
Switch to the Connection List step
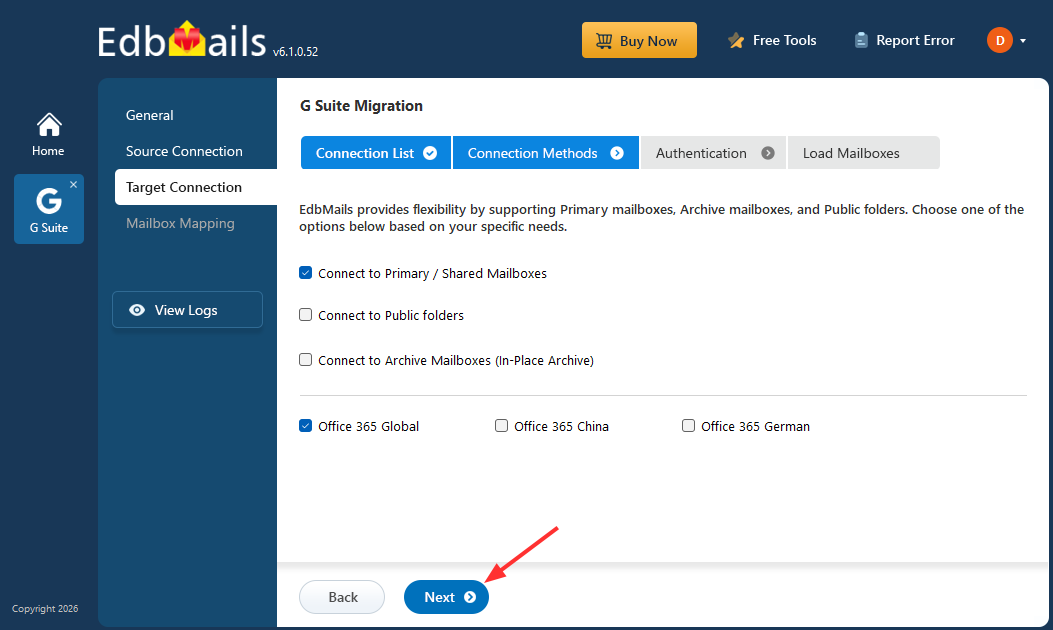tap(375, 153)
